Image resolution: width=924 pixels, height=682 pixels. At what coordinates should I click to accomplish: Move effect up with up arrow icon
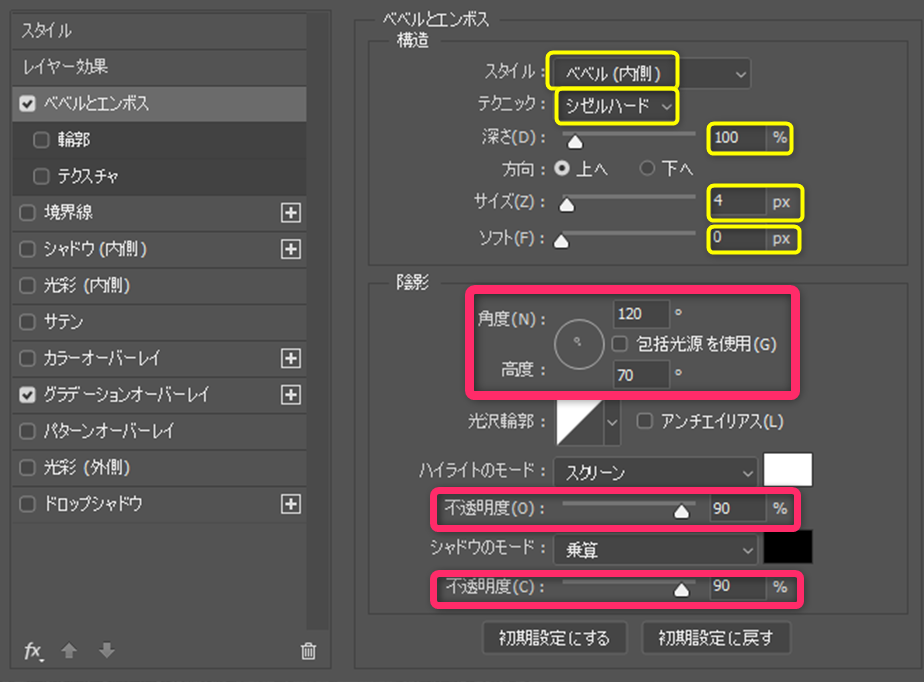click(x=69, y=651)
